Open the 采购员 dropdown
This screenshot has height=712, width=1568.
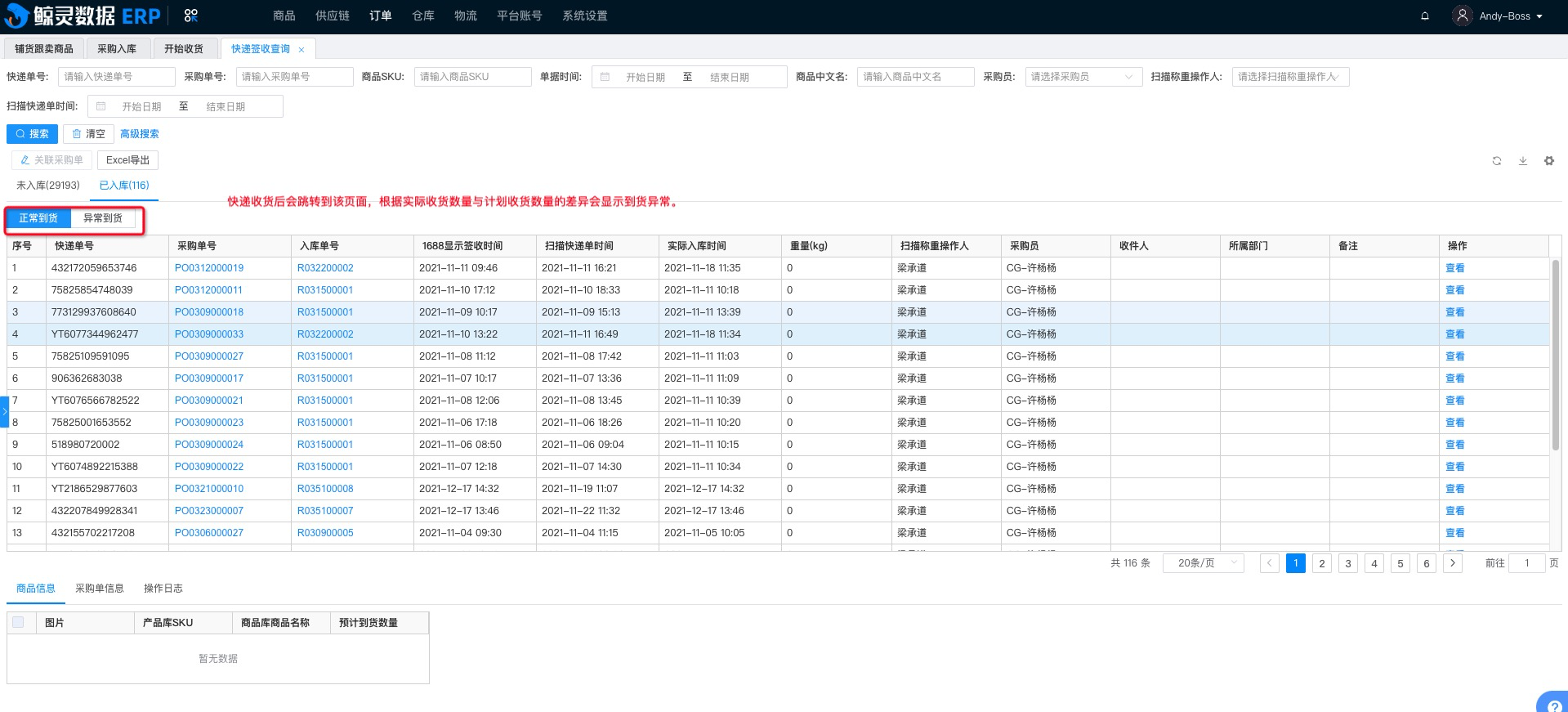coord(1083,77)
